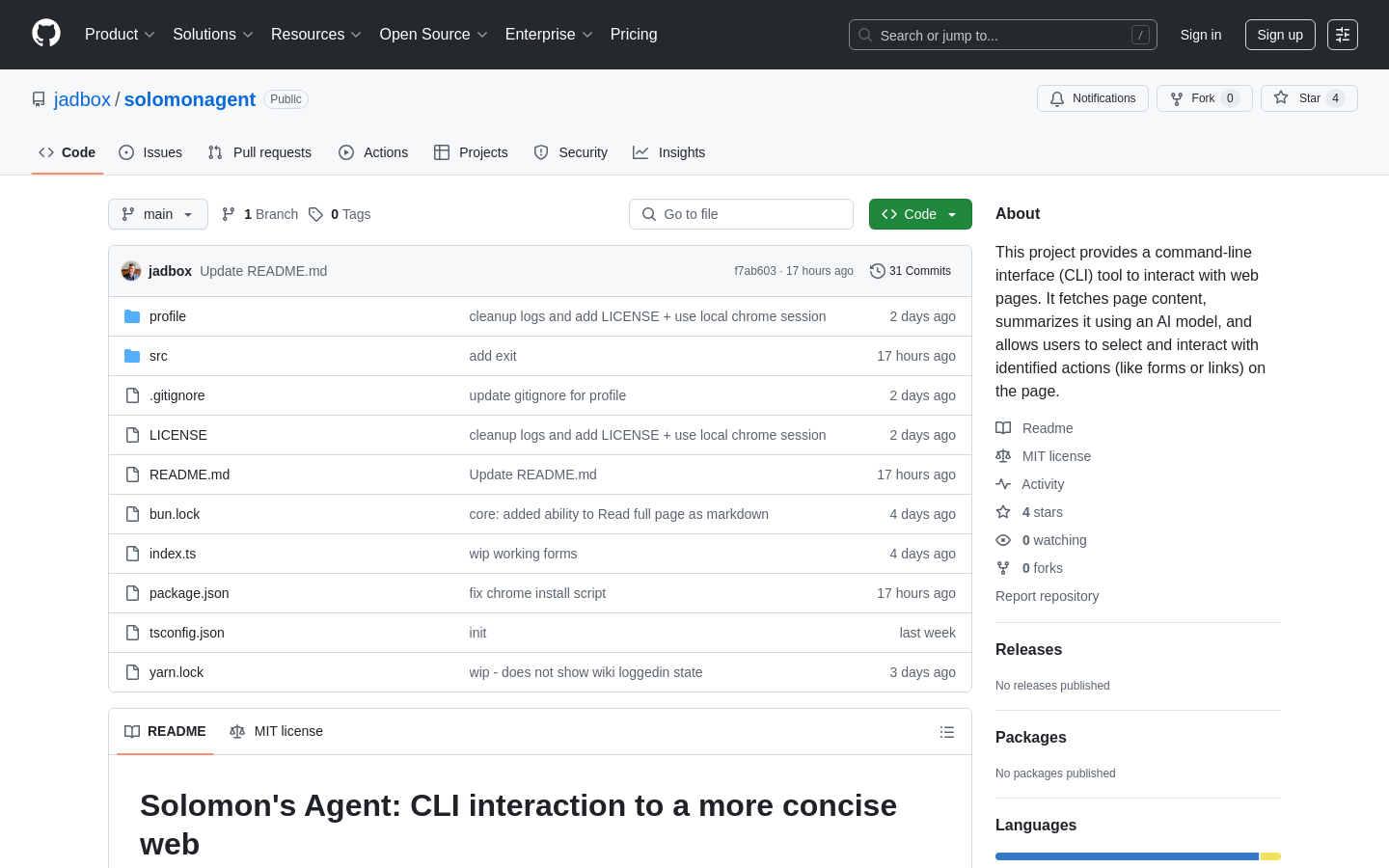Click the search magnifier icon in the header

tap(865, 35)
